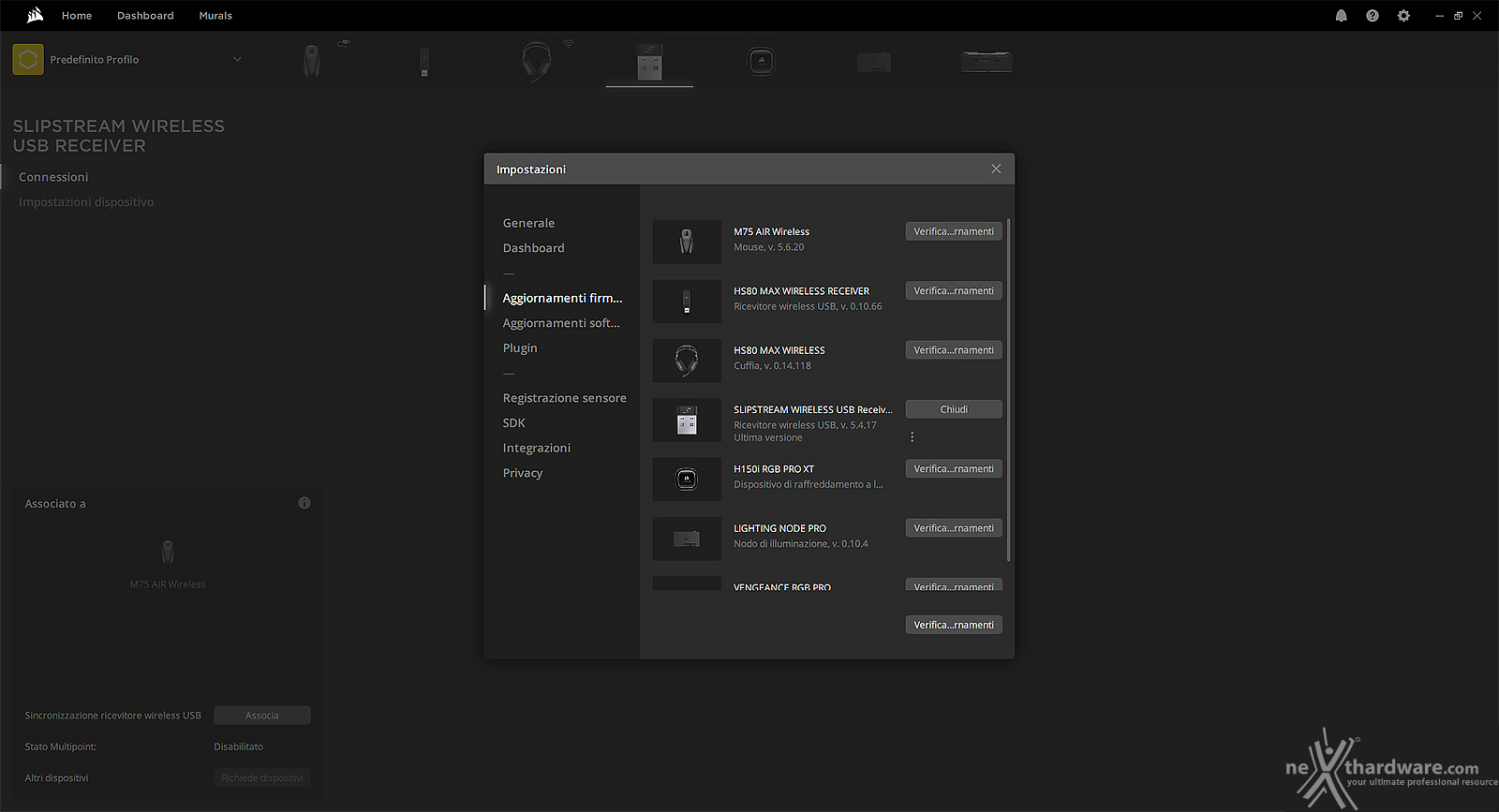Click the info icon beside Associato a
The height and width of the screenshot is (812, 1499).
(304, 503)
